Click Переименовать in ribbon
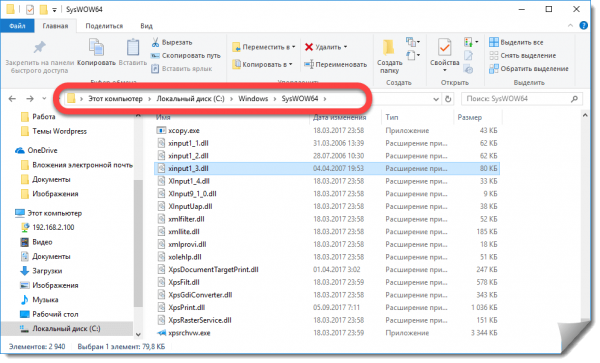Screen dimensions: 600x363 tap(336, 64)
